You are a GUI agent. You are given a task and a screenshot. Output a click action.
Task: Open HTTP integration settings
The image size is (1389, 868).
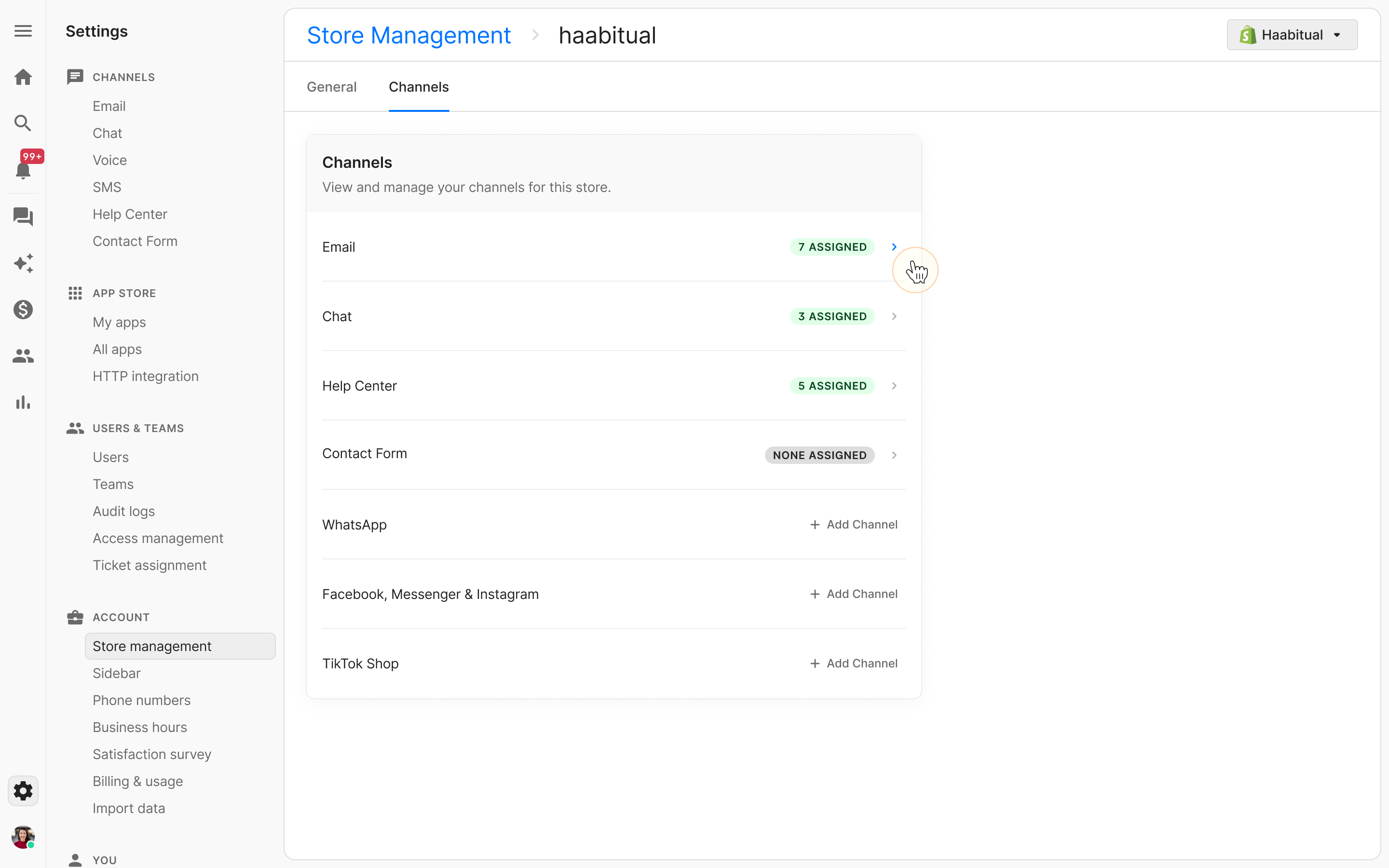[x=146, y=376]
